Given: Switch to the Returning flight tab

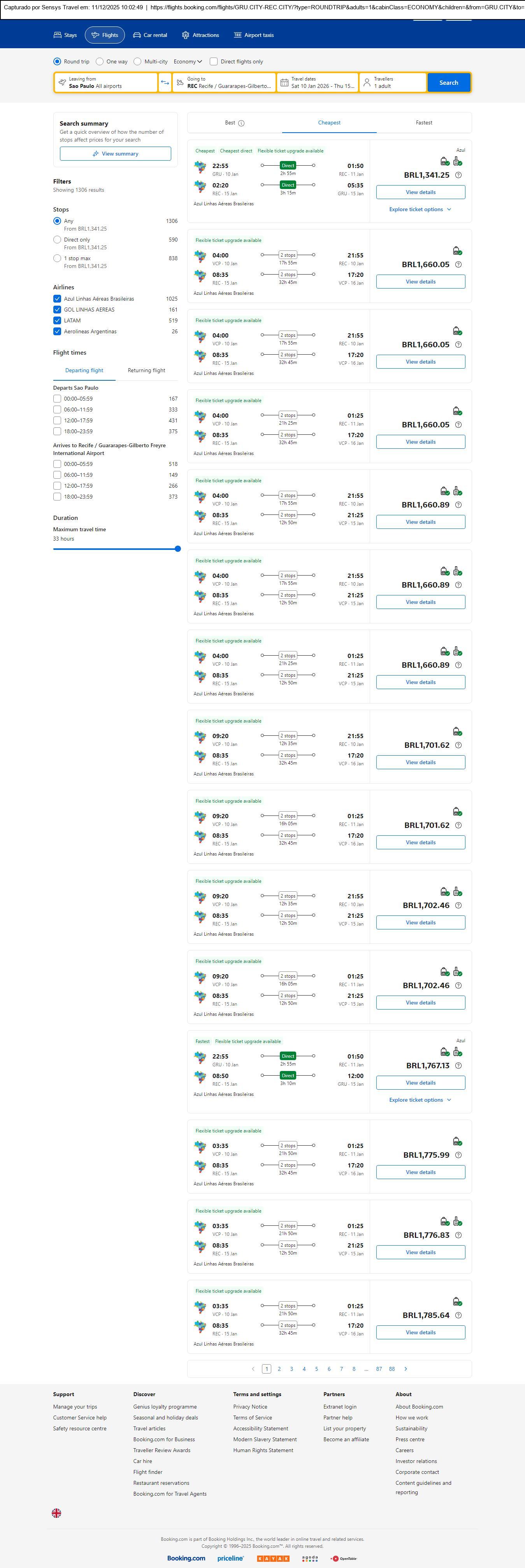Looking at the screenshot, I should (146, 371).
